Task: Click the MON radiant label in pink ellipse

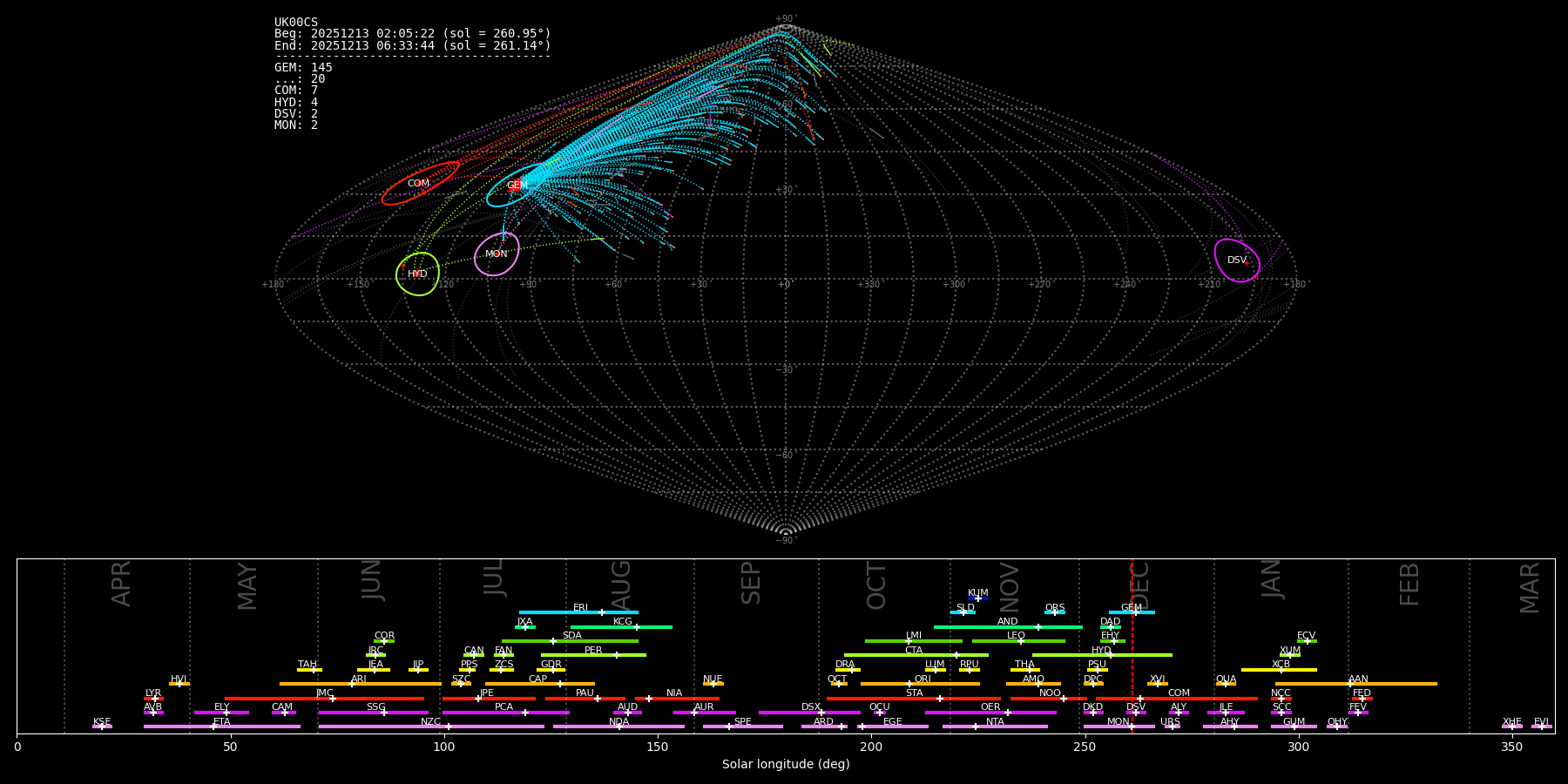Action: pos(497,254)
